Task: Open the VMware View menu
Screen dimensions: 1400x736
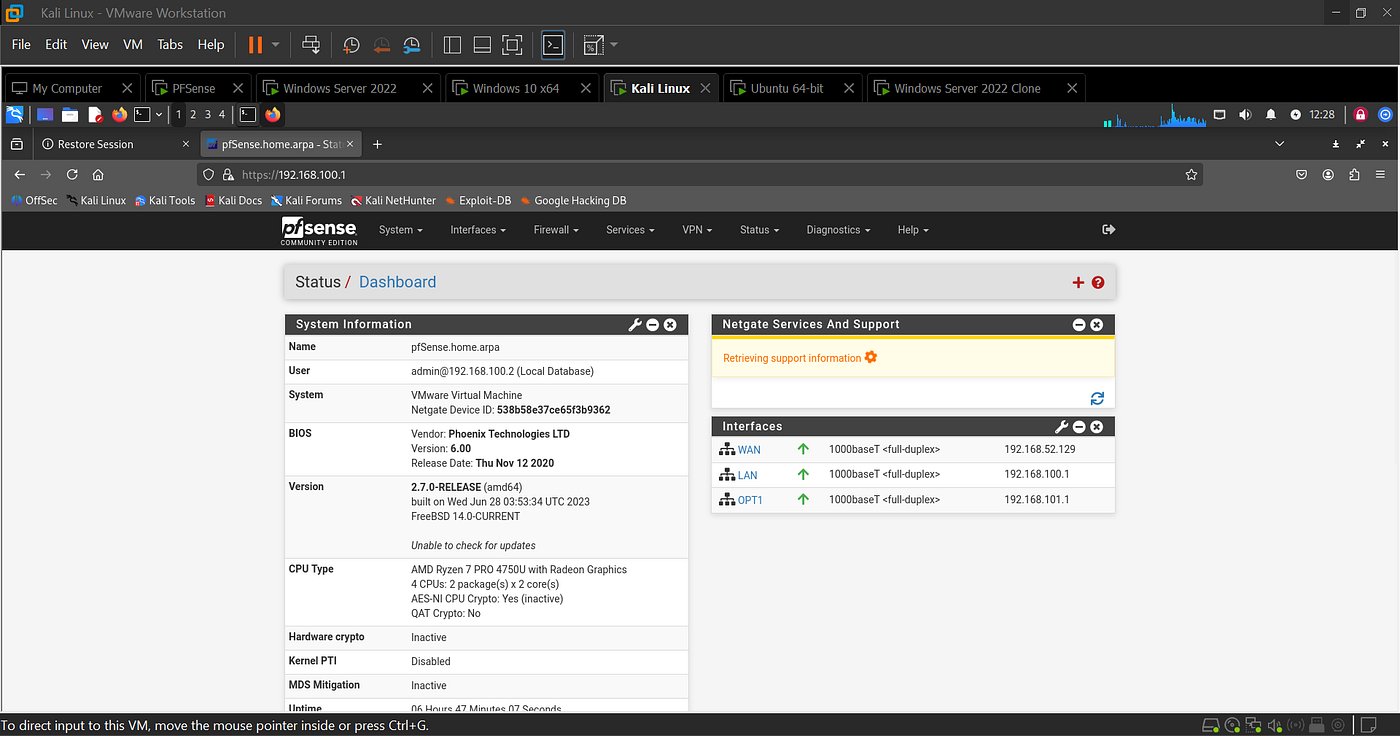Action: pos(95,45)
